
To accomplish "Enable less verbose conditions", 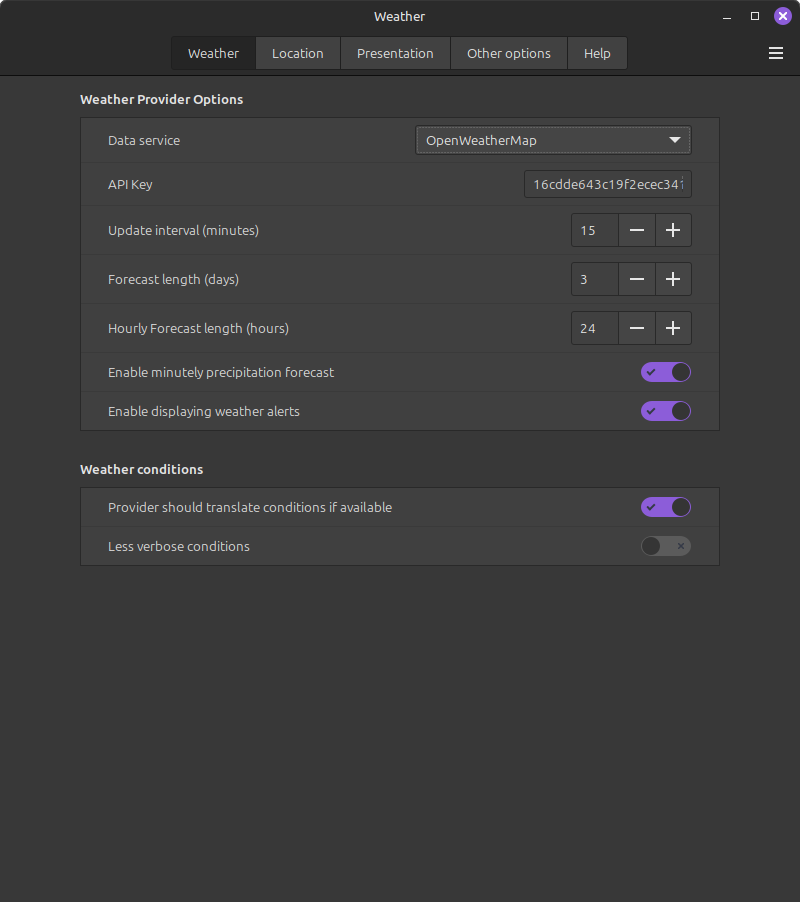I will 666,546.
